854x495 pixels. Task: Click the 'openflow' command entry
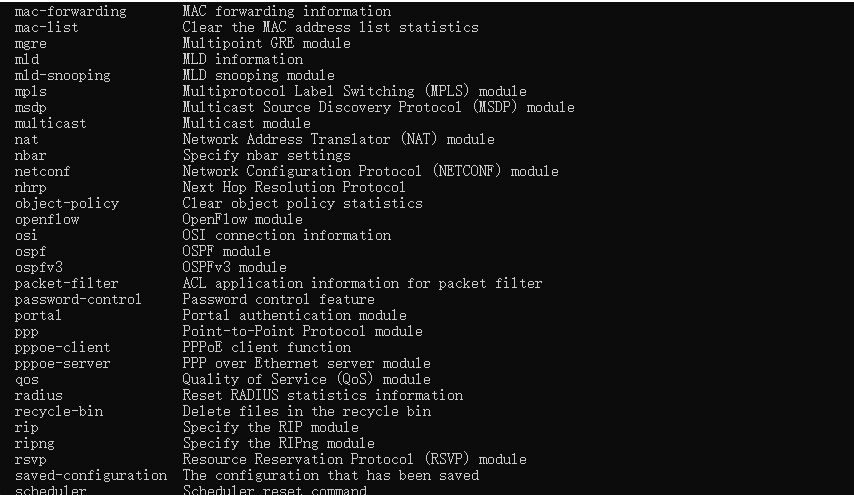(46, 220)
